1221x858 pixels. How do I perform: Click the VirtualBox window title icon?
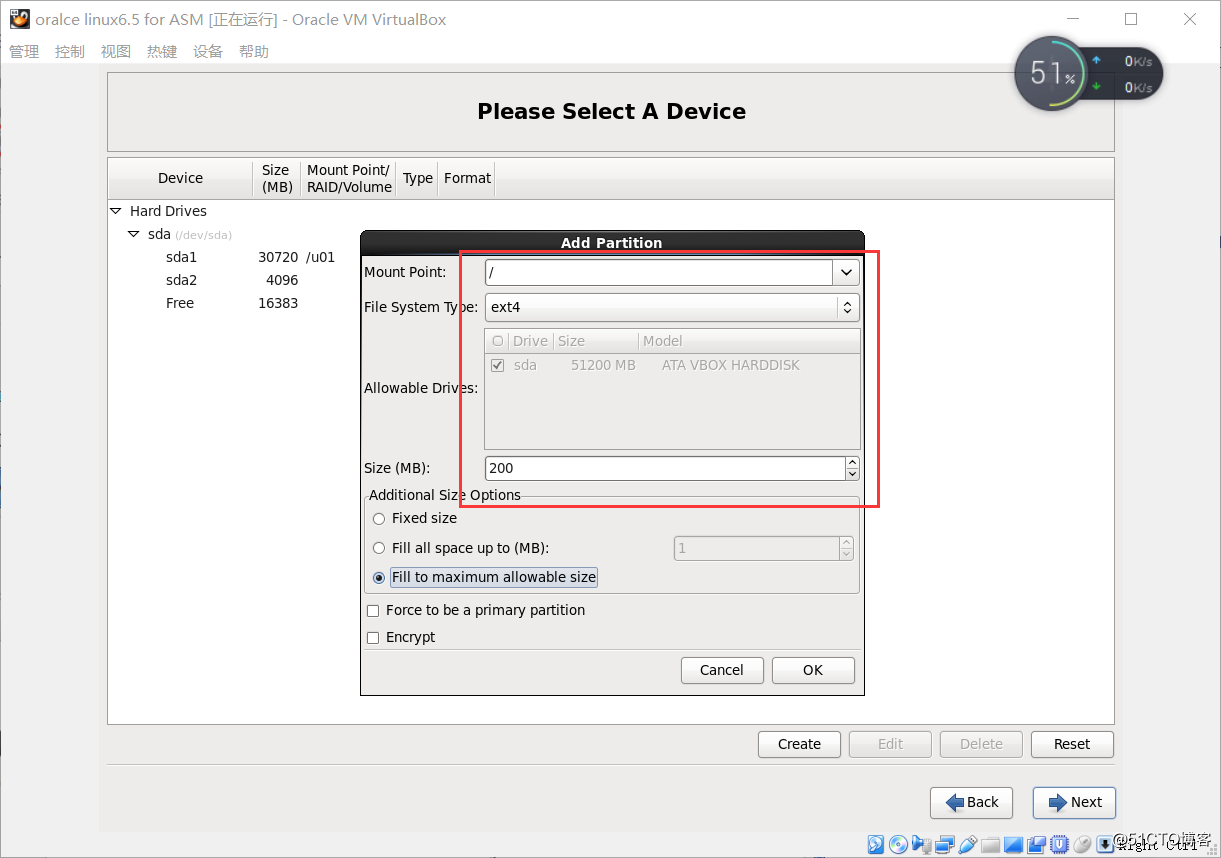(20, 19)
